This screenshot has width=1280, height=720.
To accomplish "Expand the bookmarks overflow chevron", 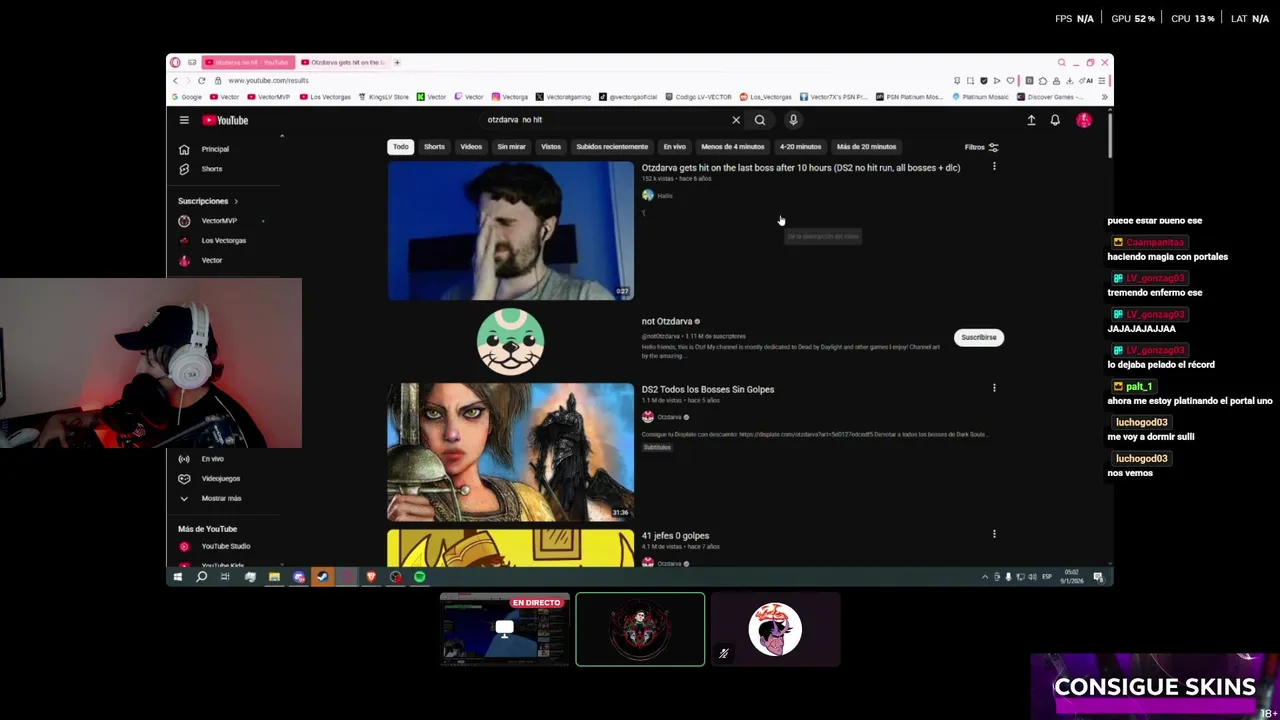I will [x=1104, y=97].
